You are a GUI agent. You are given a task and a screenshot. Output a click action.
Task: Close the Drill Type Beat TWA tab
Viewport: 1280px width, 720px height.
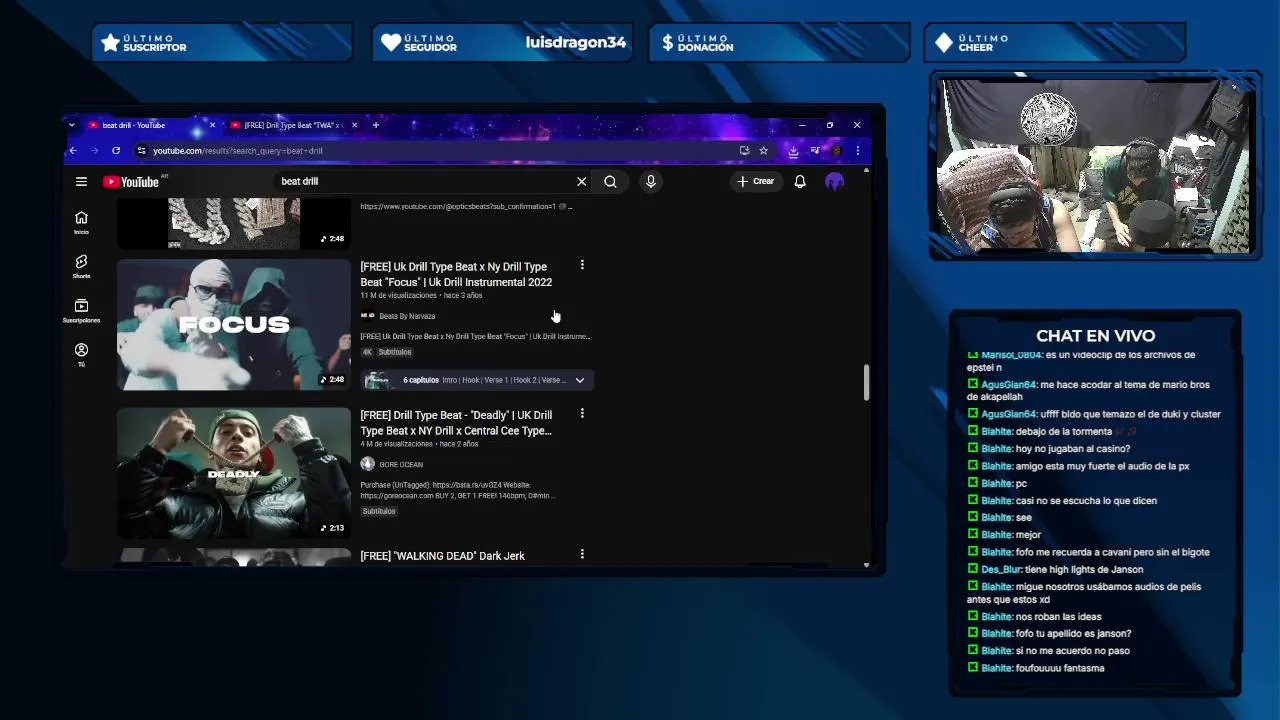[354, 125]
